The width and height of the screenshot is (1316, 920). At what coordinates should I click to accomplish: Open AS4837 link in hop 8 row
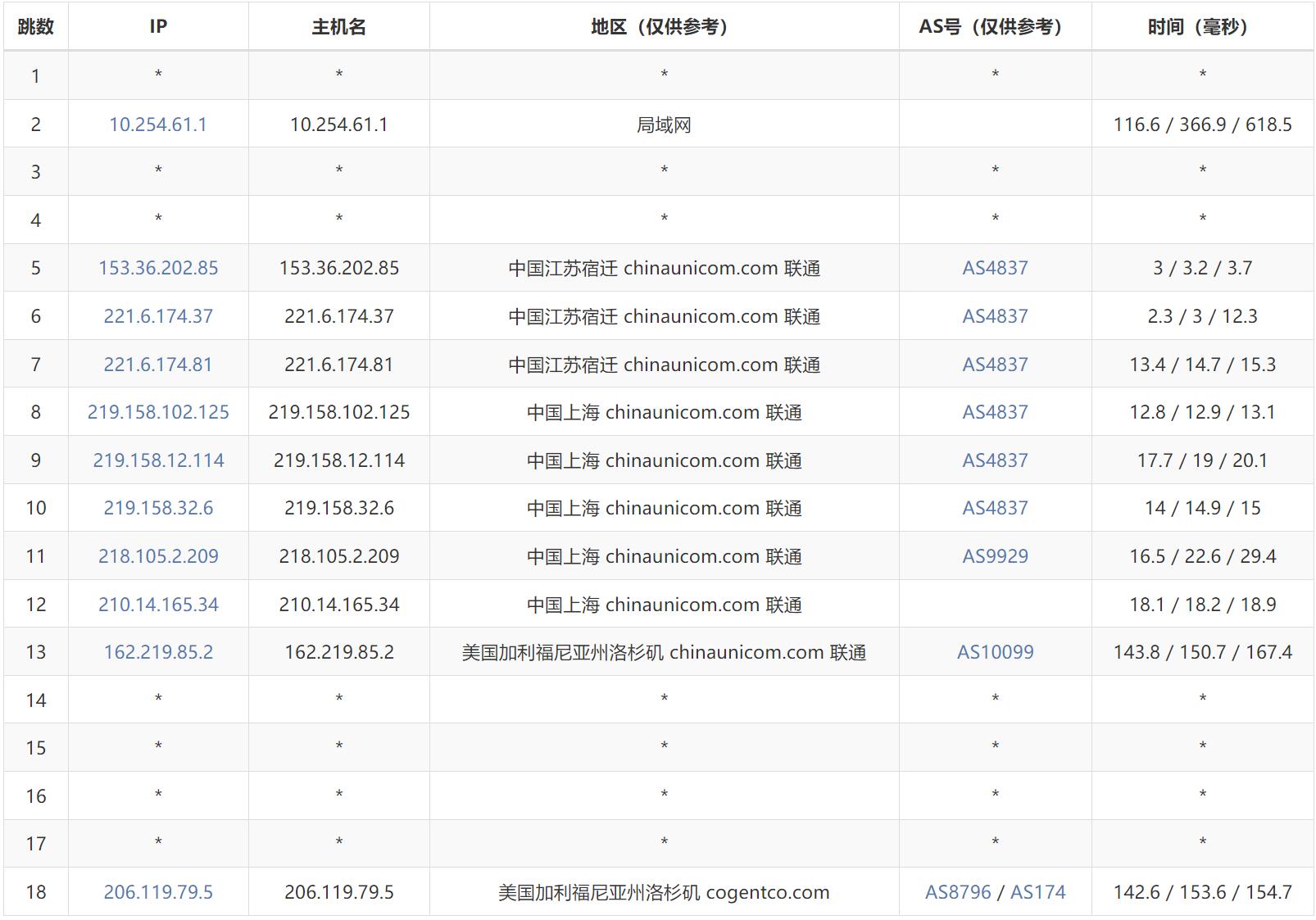coord(995,412)
